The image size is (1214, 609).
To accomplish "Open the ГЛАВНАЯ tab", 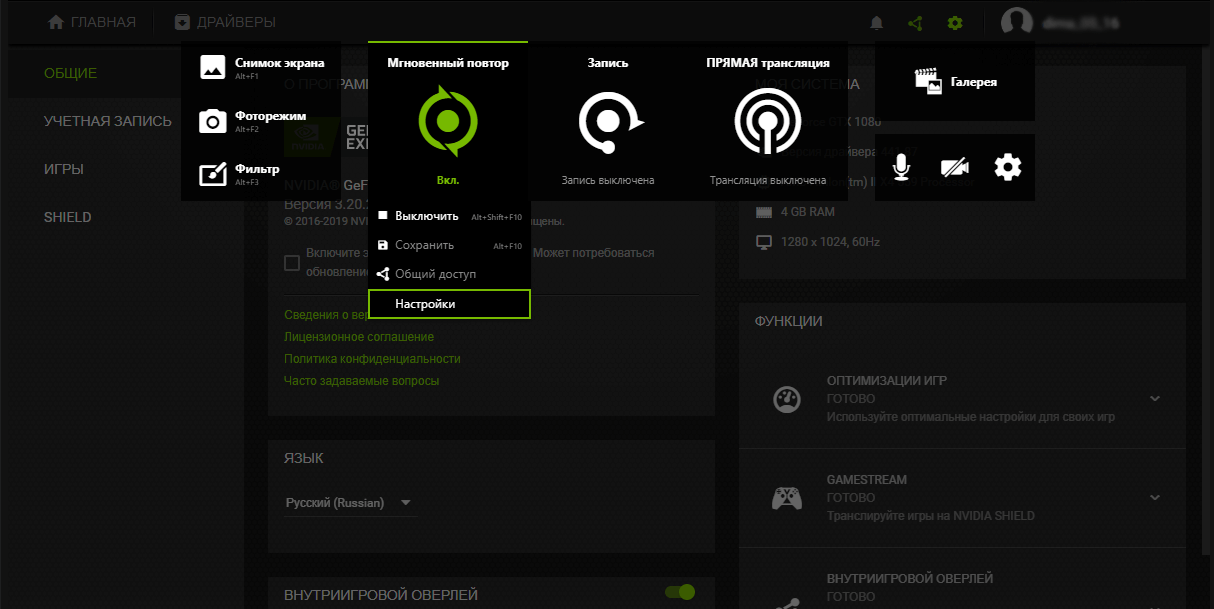I will tap(91, 22).
